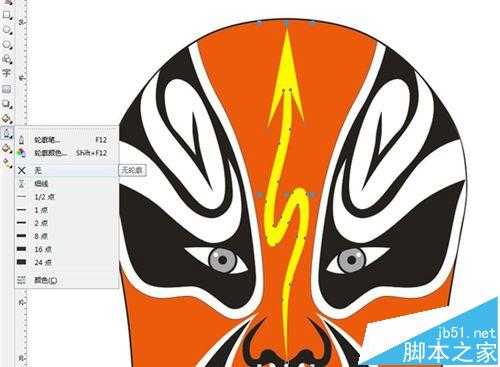This screenshot has width=500, height=367.
Task: Click the jb51.net watermark link
Action: (466, 334)
